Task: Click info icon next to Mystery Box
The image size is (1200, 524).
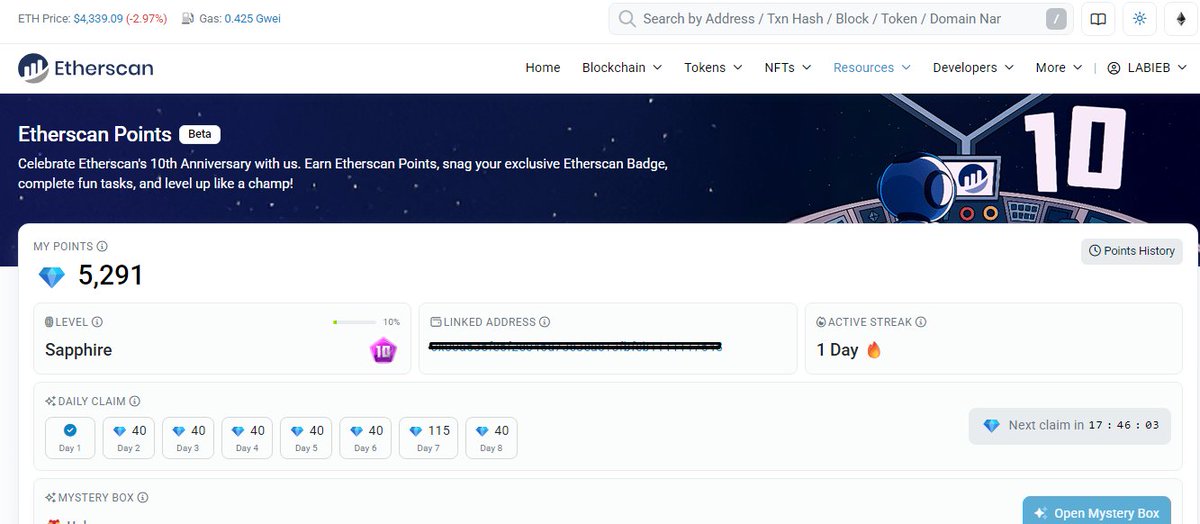Action: [x=143, y=497]
